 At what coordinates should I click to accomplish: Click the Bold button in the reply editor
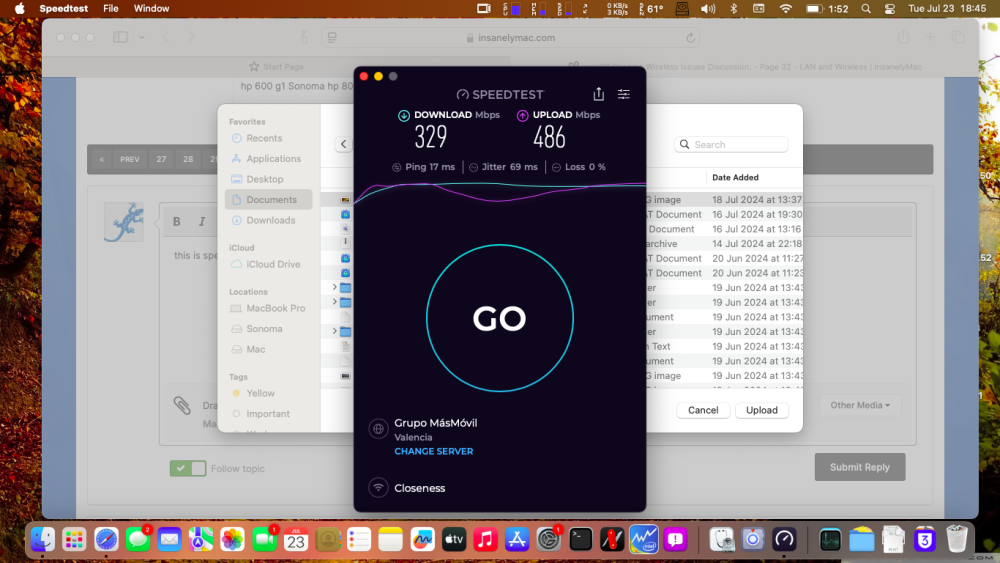tap(177, 221)
